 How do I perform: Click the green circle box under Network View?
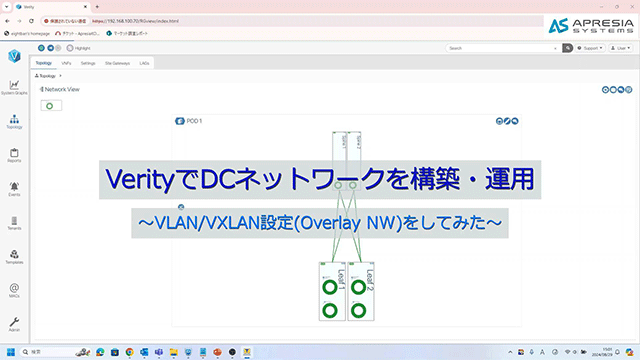[51, 106]
